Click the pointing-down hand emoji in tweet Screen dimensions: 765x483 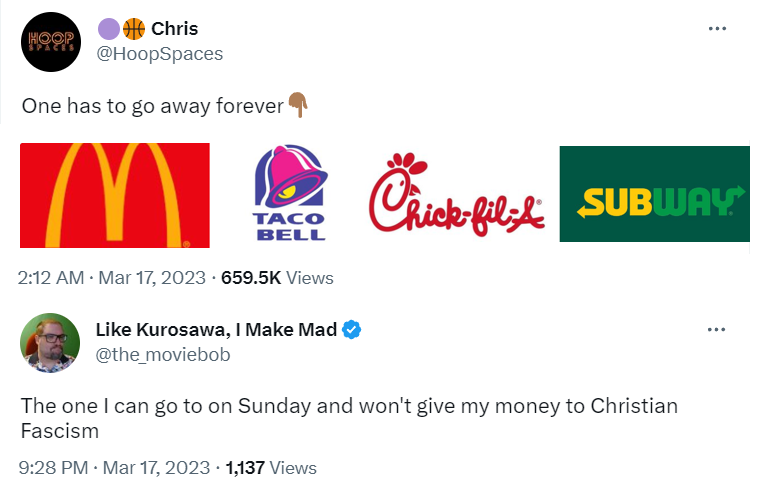297,103
